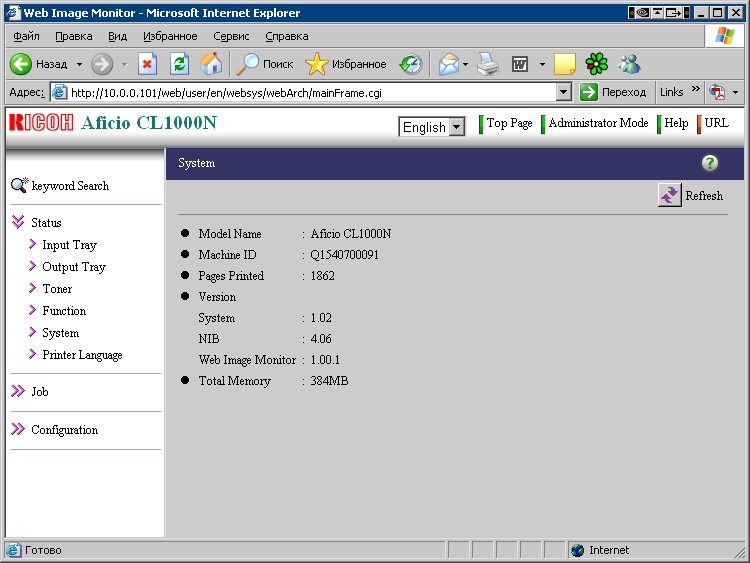This screenshot has height=563, width=750.
Task: Open Back button history dropdown arrow
Action: point(79,64)
